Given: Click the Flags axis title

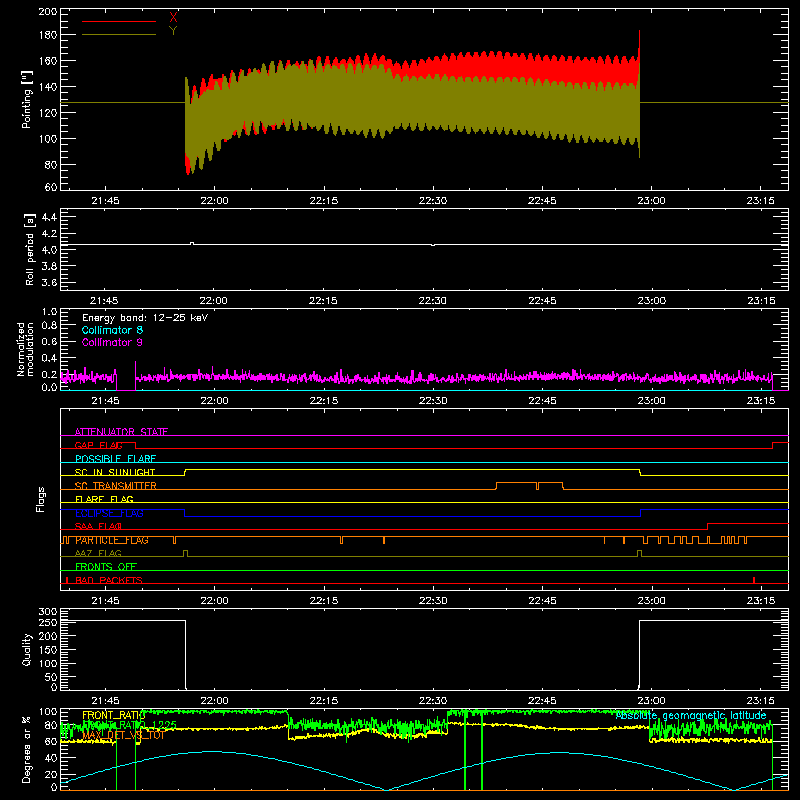Looking at the screenshot, I should 41,499.
